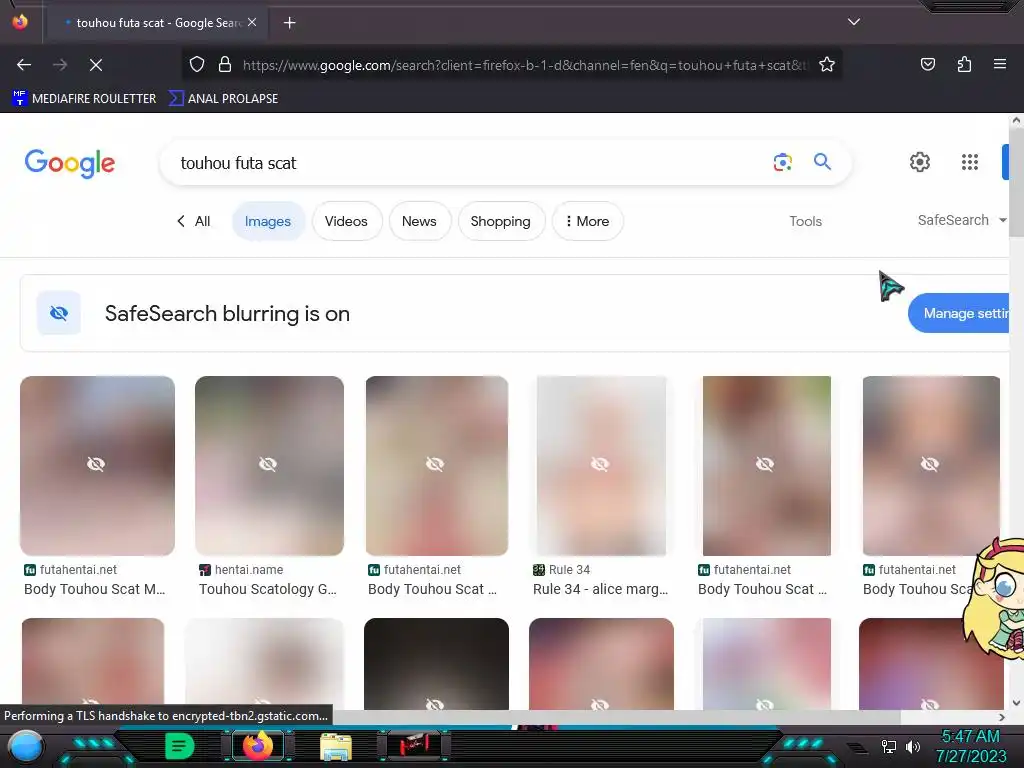This screenshot has width=1024, height=768.
Task: Open the Google apps grid
Action: pyautogui.click(x=970, y=162)
